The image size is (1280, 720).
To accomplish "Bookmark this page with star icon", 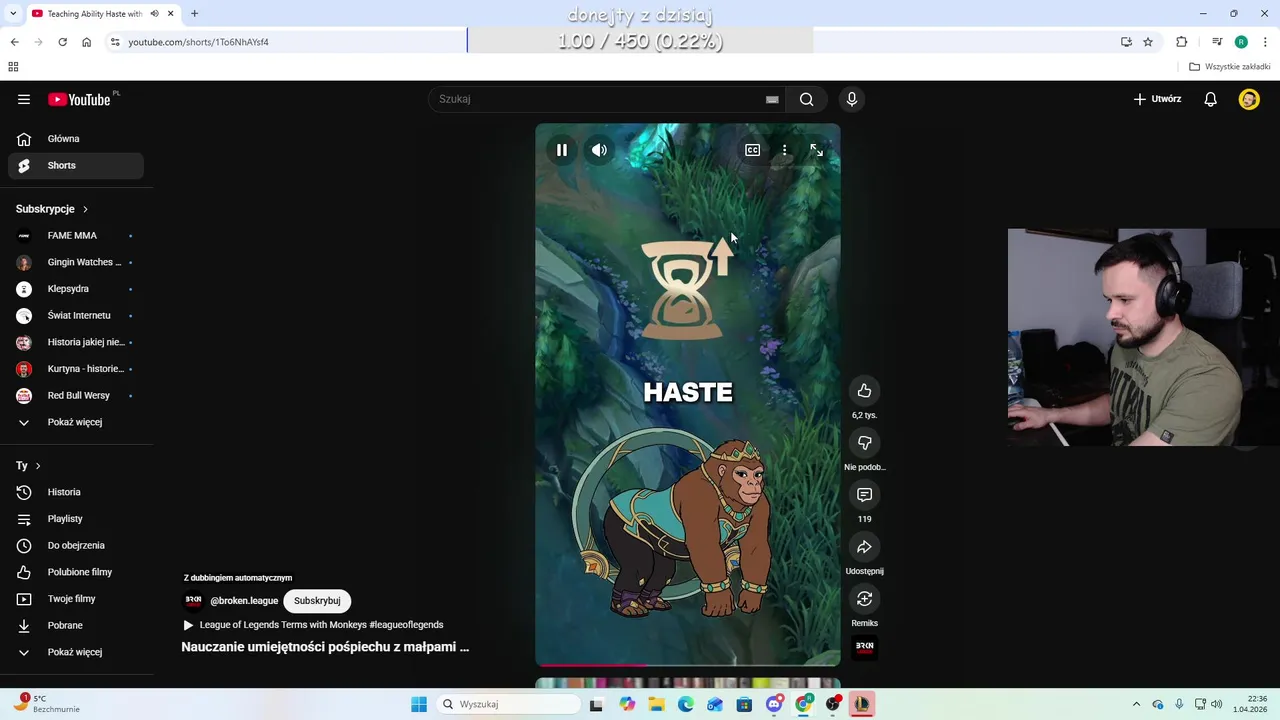I will click(1148, 42).
